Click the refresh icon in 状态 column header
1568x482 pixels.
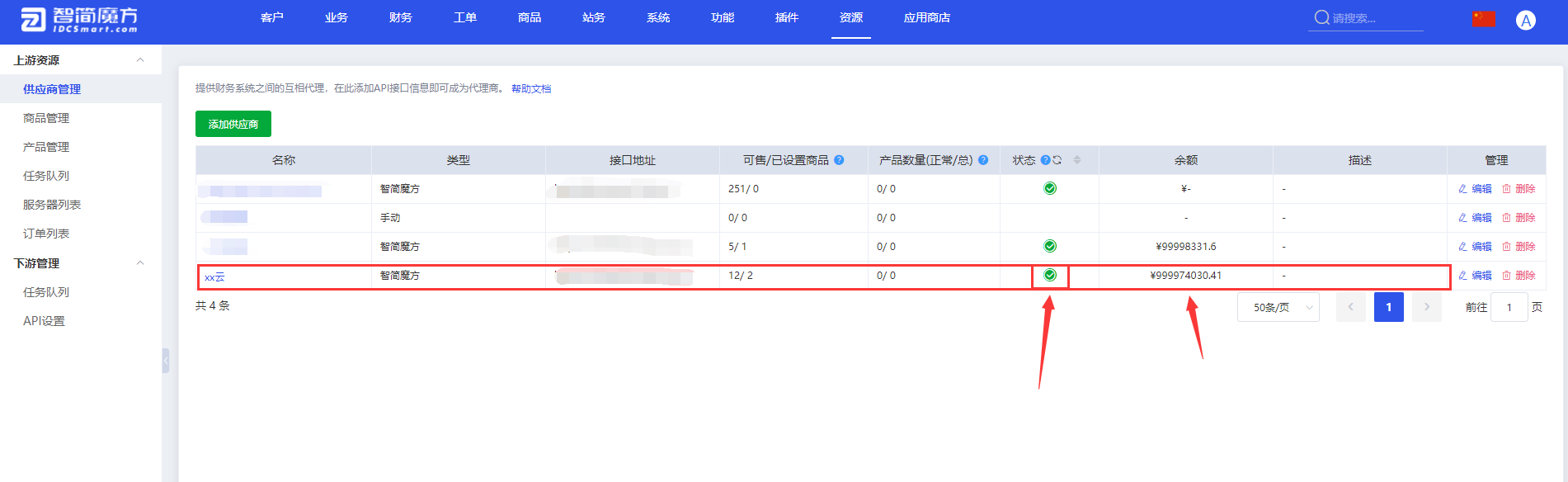1057,160
